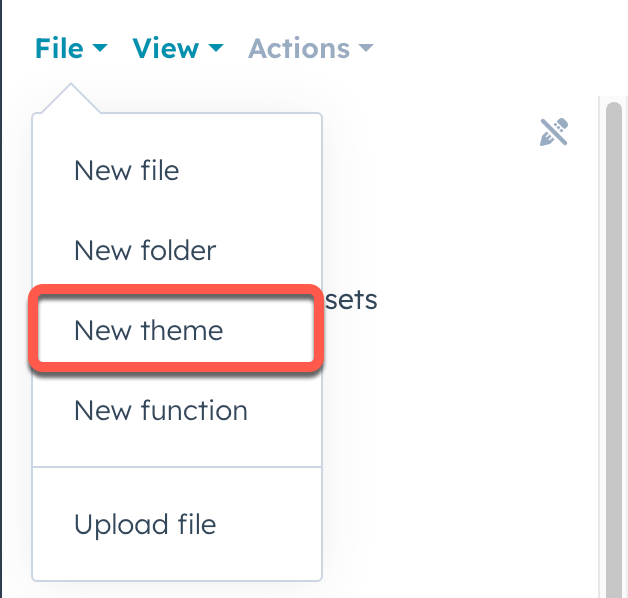Click the partially hidden text ending in "sets"

[x=351, y=299]
